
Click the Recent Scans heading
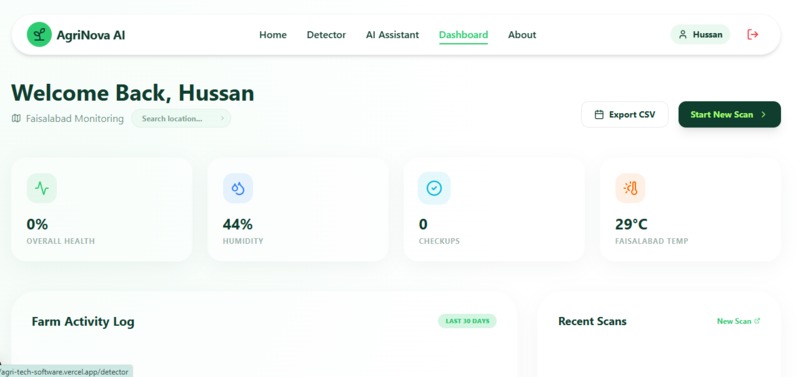pos(592,321)
